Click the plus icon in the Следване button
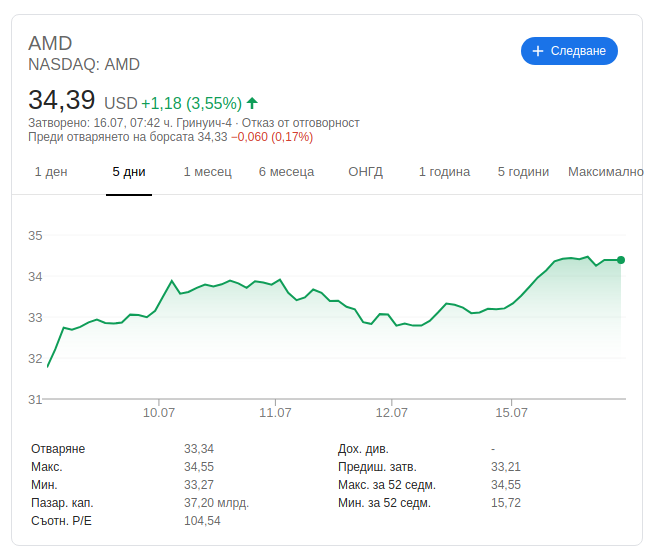The height and width of the screenshot is (558, 658). 538,51
